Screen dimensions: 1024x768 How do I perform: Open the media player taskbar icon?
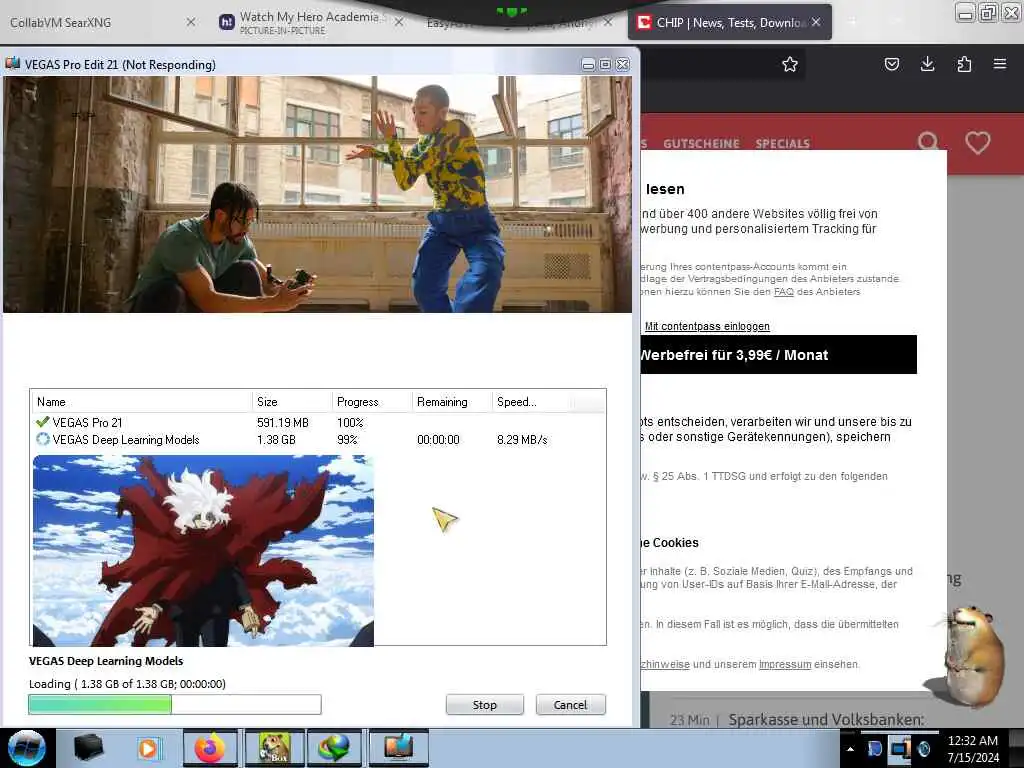pyautogui.click(x=148, y=748)
